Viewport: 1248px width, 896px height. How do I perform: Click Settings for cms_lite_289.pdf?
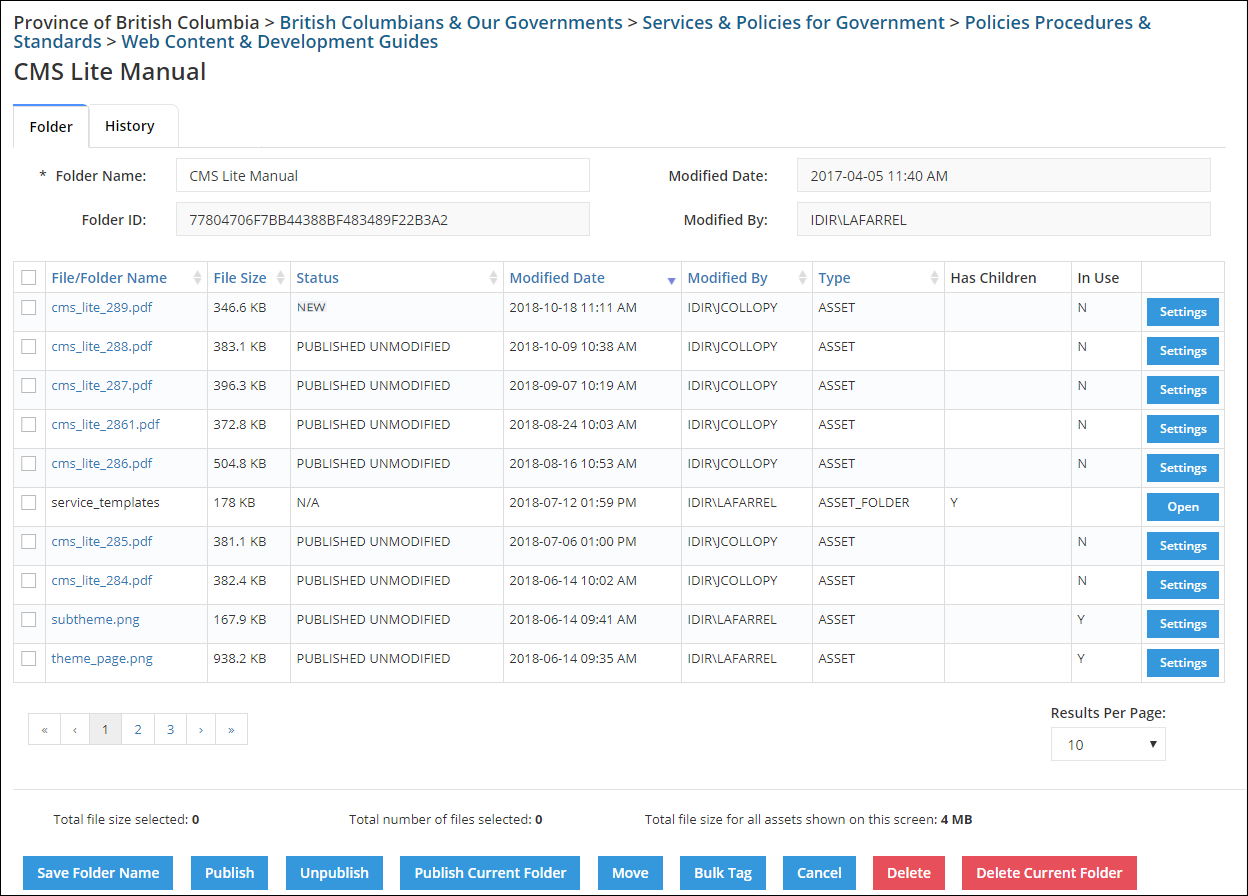tap(1183, 312)
